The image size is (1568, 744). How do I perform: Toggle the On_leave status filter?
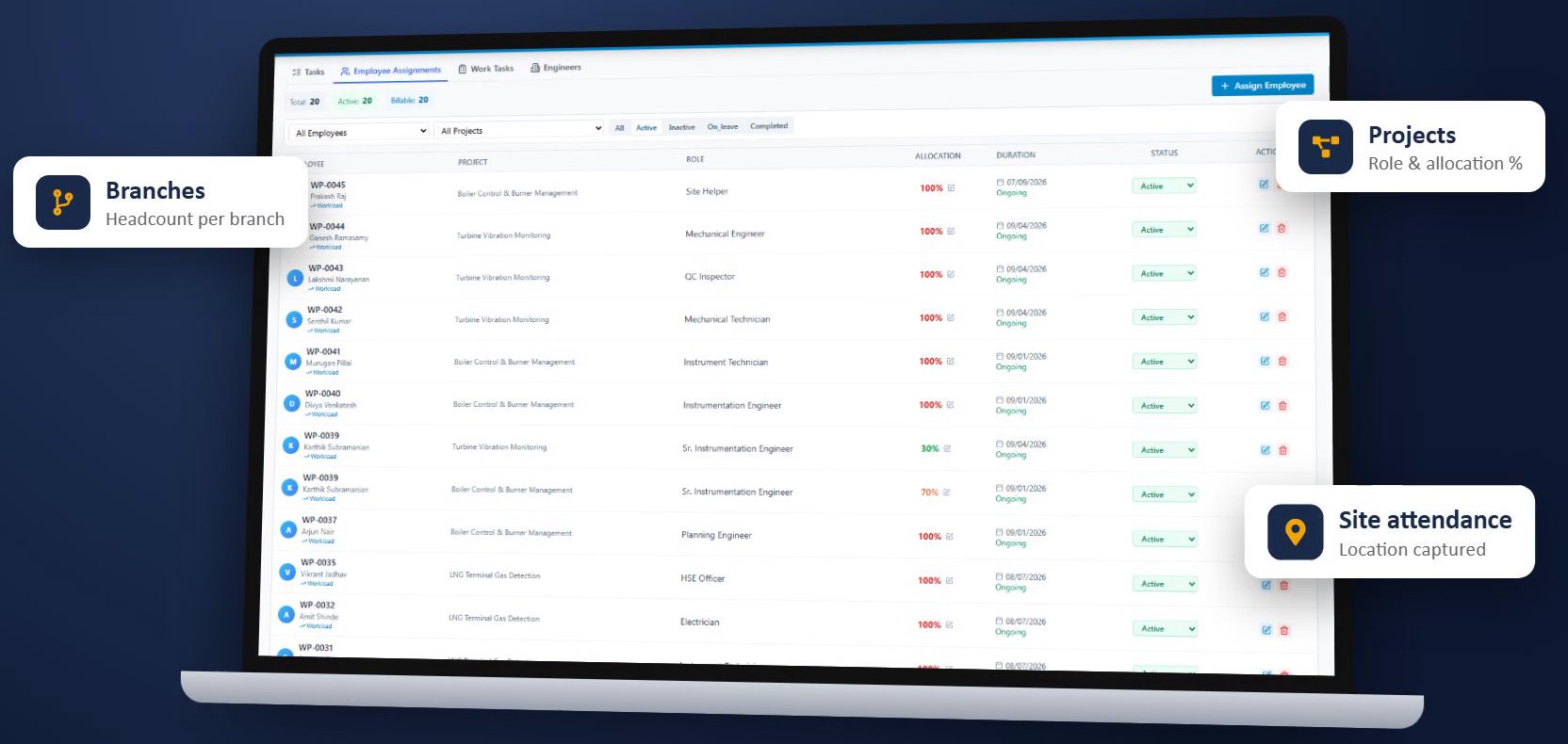(x=723, y=126)
